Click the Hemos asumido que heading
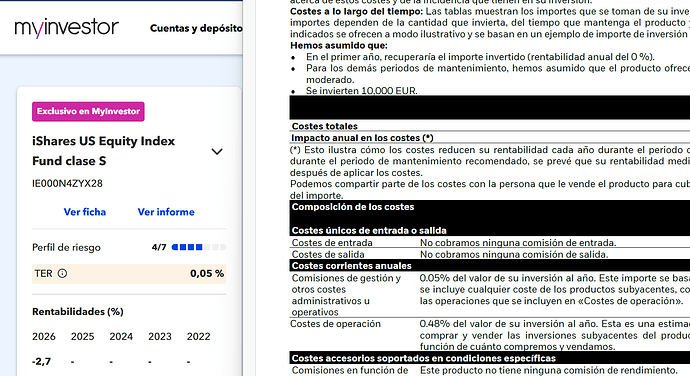This screenshot has height=376, width=690. (x=339, y=45)
